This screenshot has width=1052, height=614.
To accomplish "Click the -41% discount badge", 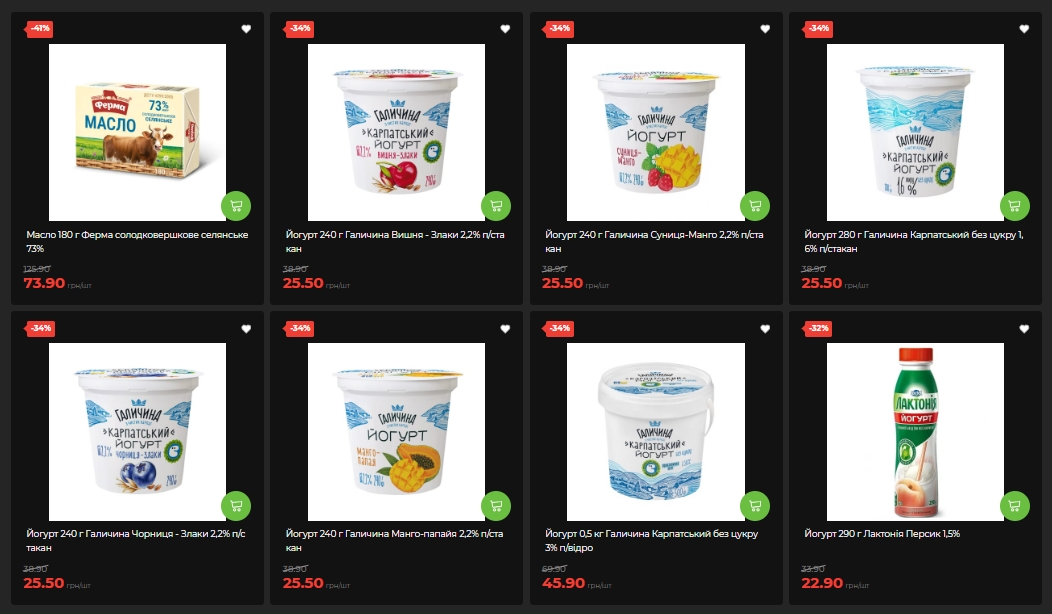I will tap(40, 29).
